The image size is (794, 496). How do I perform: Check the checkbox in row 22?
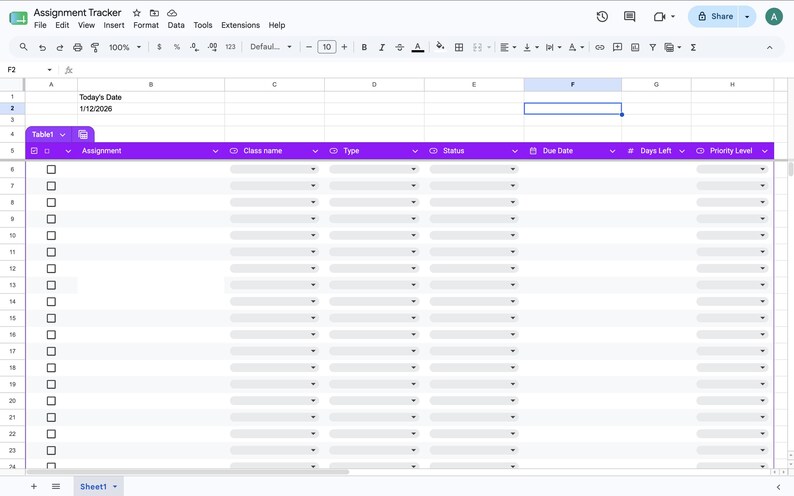tap(51, 434)
